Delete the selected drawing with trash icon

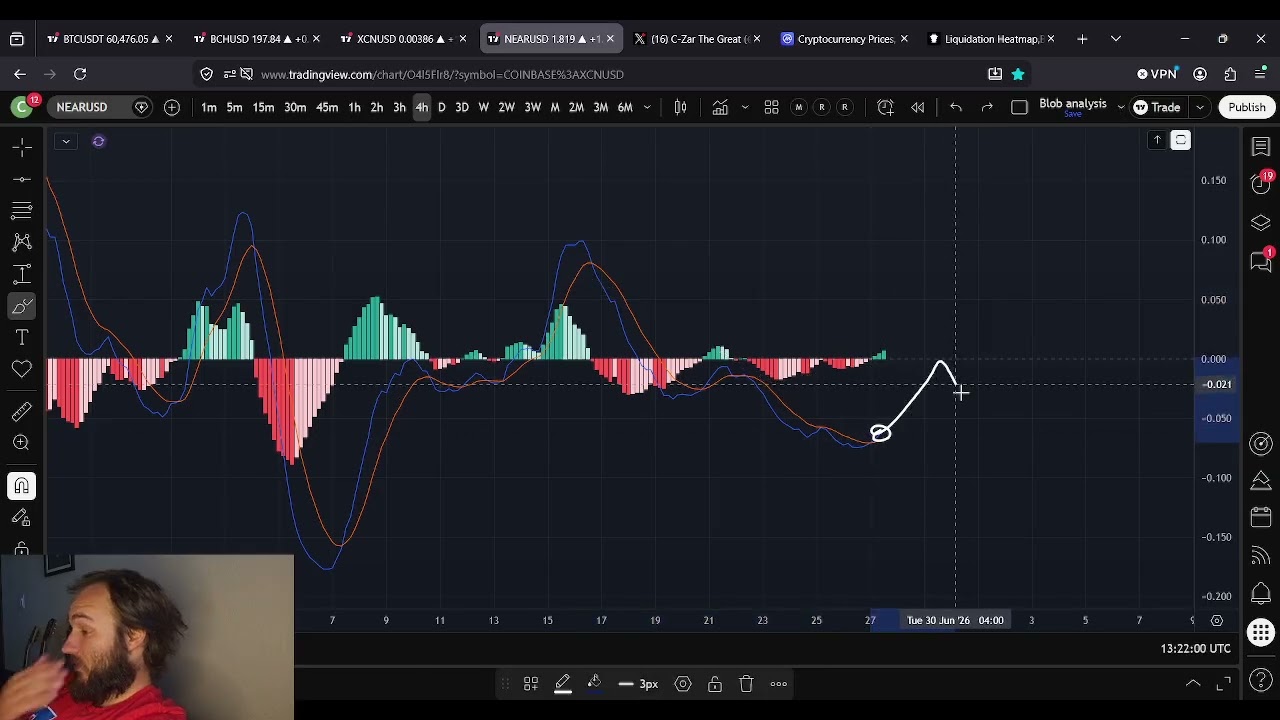point(746,684)
